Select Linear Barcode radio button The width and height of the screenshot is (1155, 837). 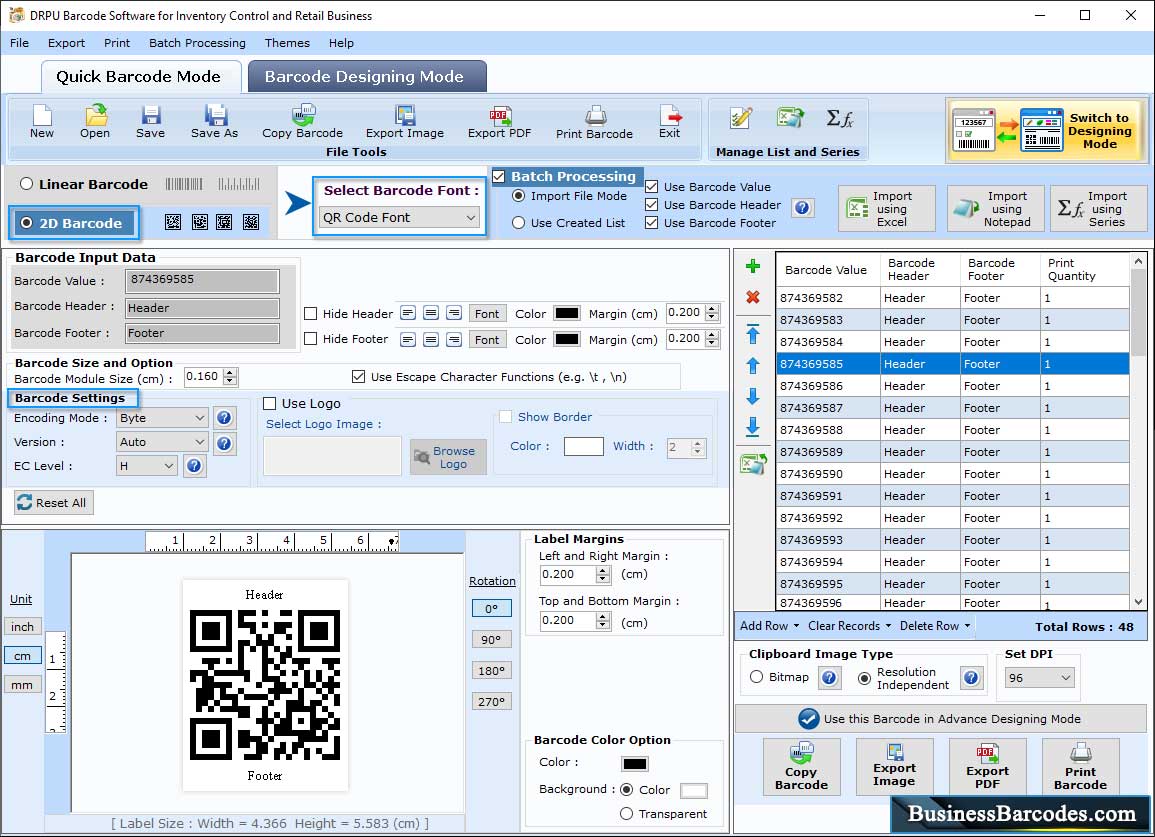pos(27,184)
